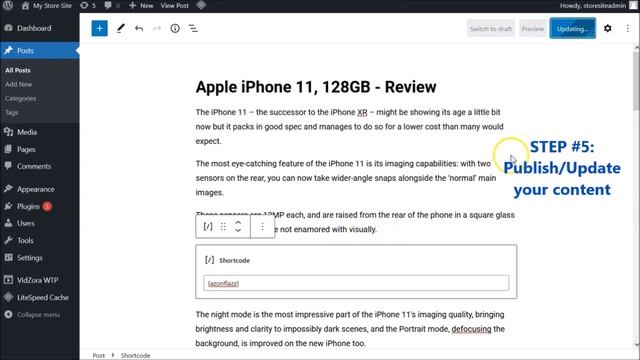This screenshot has width=640, height=360.
Task: Open the editor options three-dot menu
Action: coord(627,28)
